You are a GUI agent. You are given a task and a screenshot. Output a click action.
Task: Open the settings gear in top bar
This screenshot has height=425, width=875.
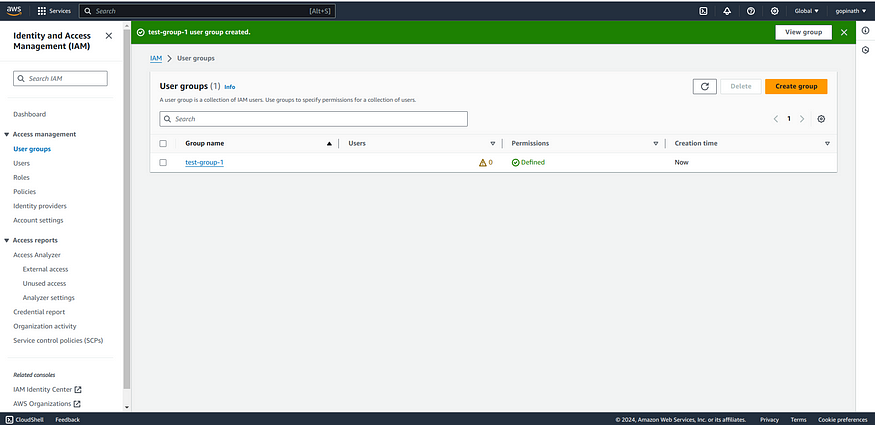pos(775,11)
